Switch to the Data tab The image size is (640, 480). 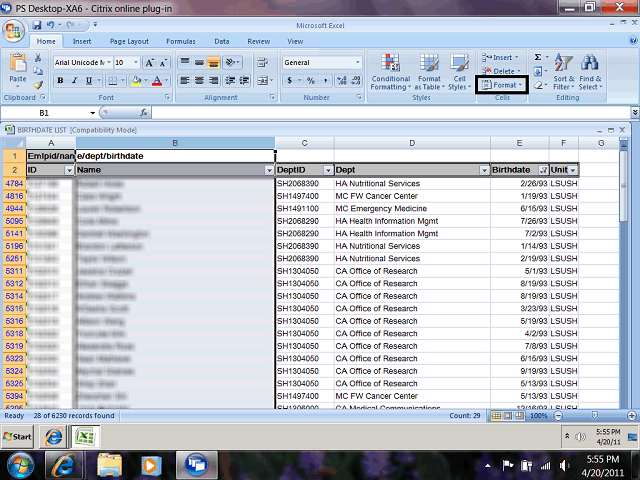(222, 41)
